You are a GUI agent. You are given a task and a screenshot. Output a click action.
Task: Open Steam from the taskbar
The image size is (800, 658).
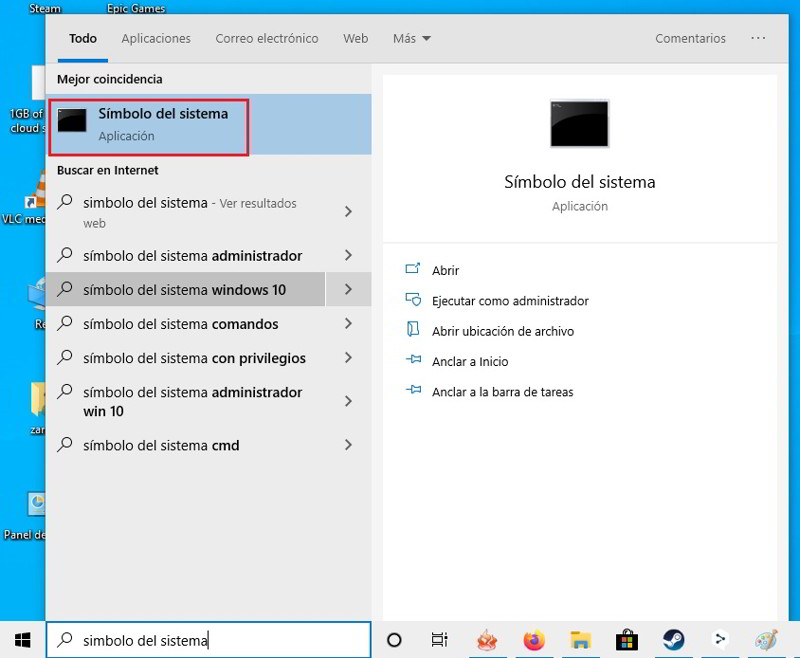pos(673,640)
